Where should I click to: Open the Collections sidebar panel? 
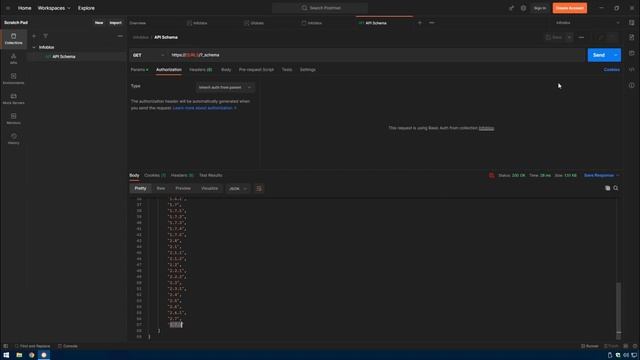tap(13, 39)
